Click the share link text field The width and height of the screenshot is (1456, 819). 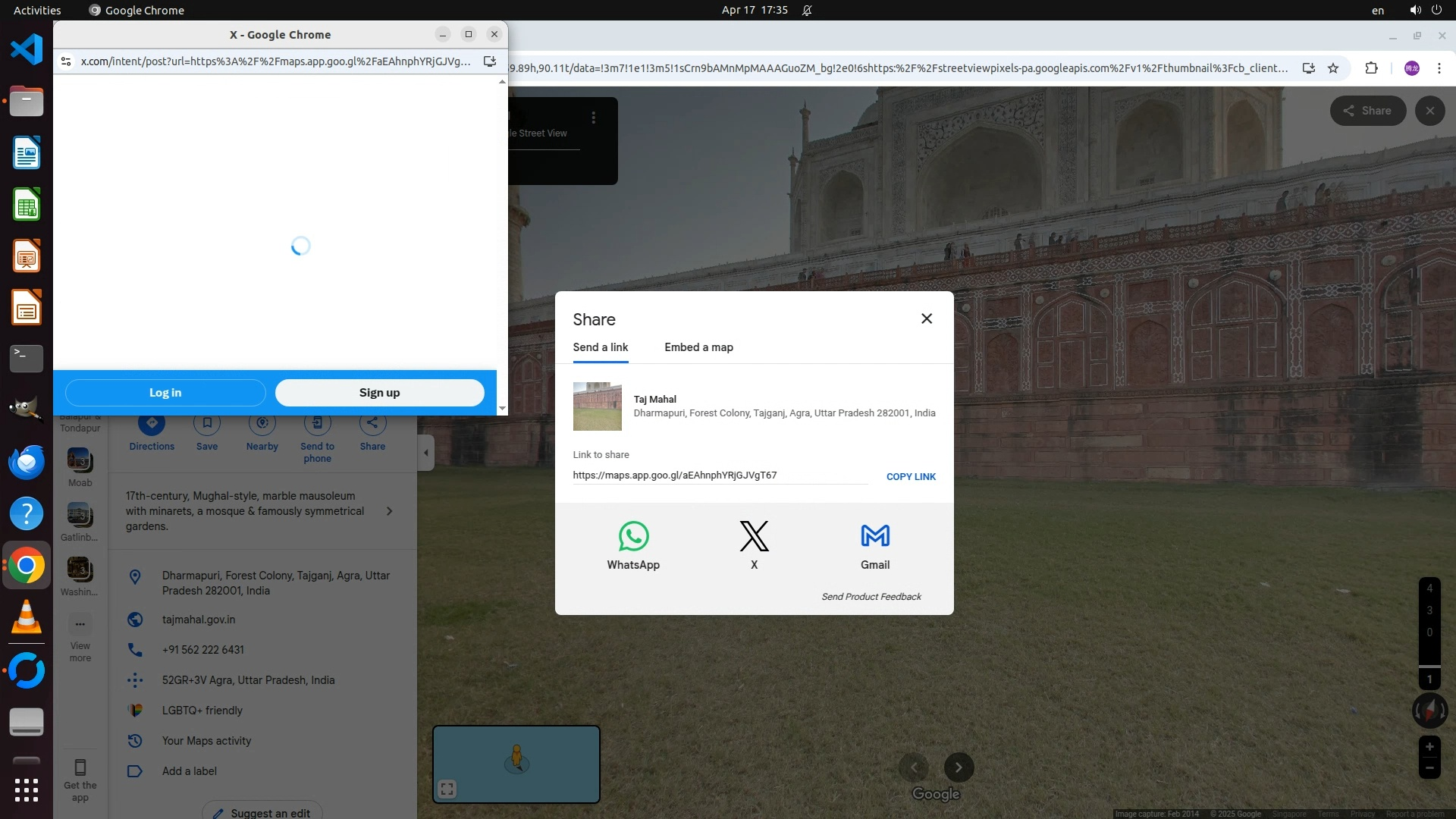pyautogui.click(x=719, y=475)
